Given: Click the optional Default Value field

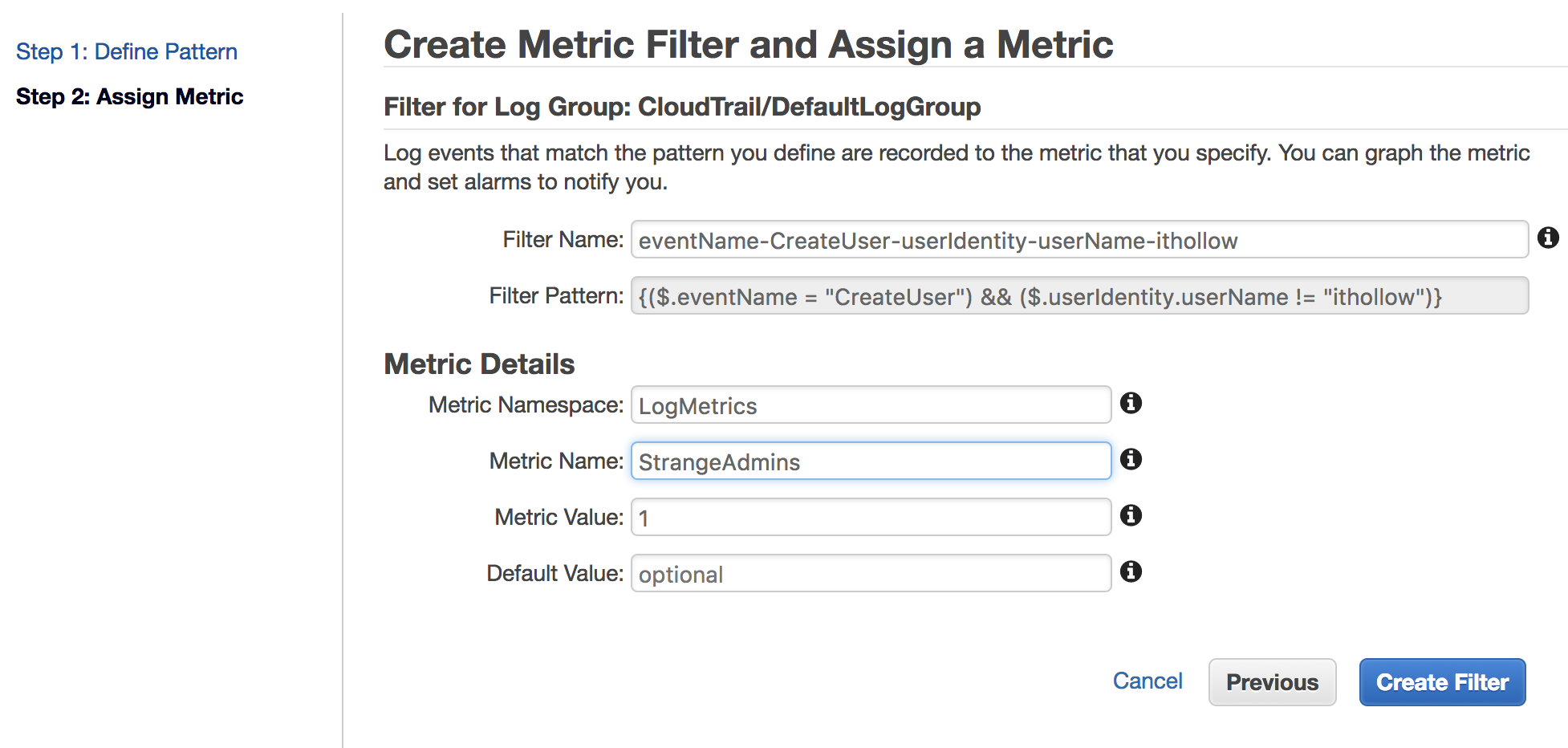Looking at the screenshot, I should pos(871,574).
